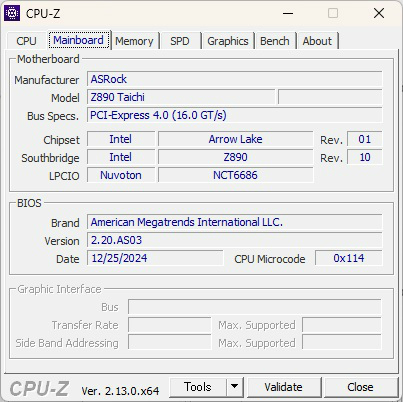Screen dimensions: 403x402
Task: Select the Mainboard tab
Action: click(x=78, y=40)
